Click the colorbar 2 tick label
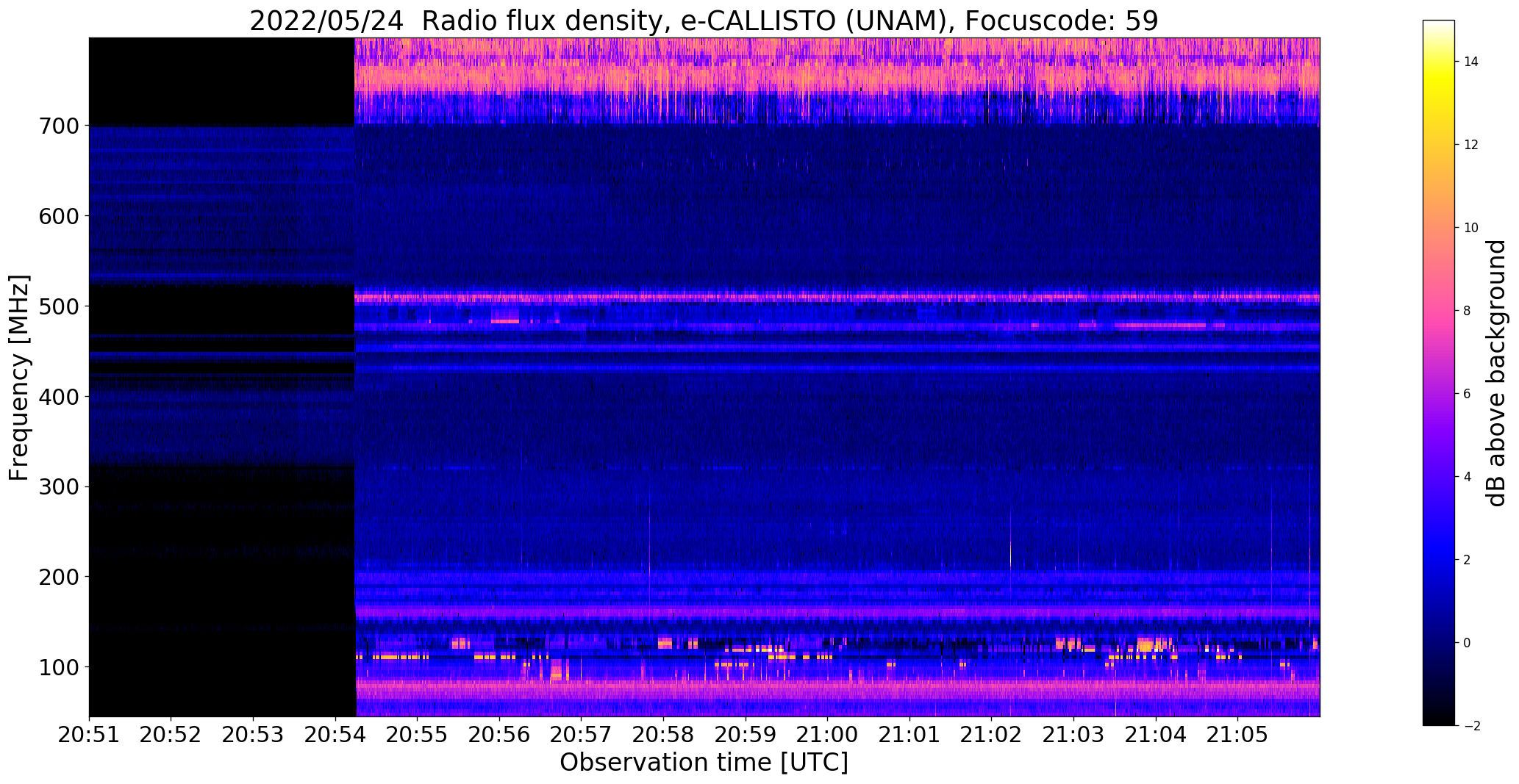The image size is (1519, 784). coord(1467,560)
